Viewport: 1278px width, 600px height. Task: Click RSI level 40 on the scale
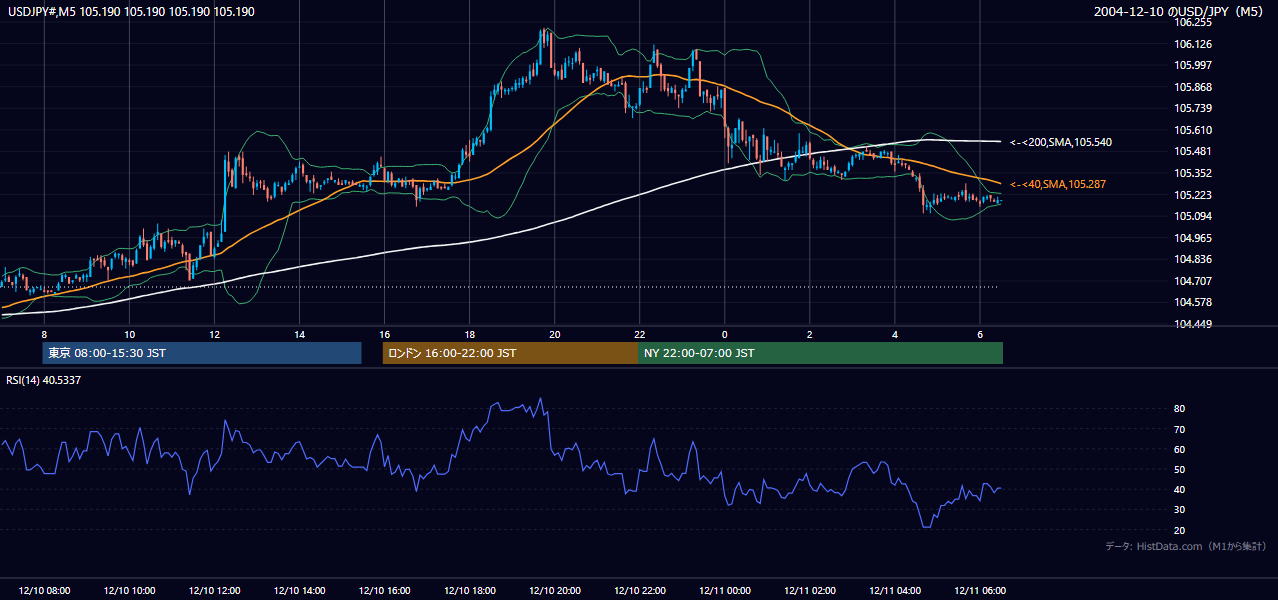(x=1179, y=489)
